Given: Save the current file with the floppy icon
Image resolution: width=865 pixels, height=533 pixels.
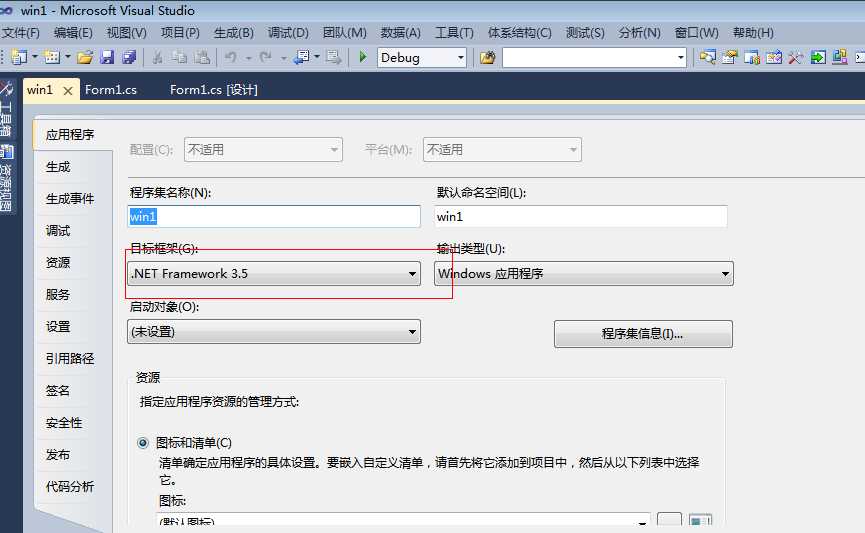Looking at the screenshot, I should (x=107, y=57).
